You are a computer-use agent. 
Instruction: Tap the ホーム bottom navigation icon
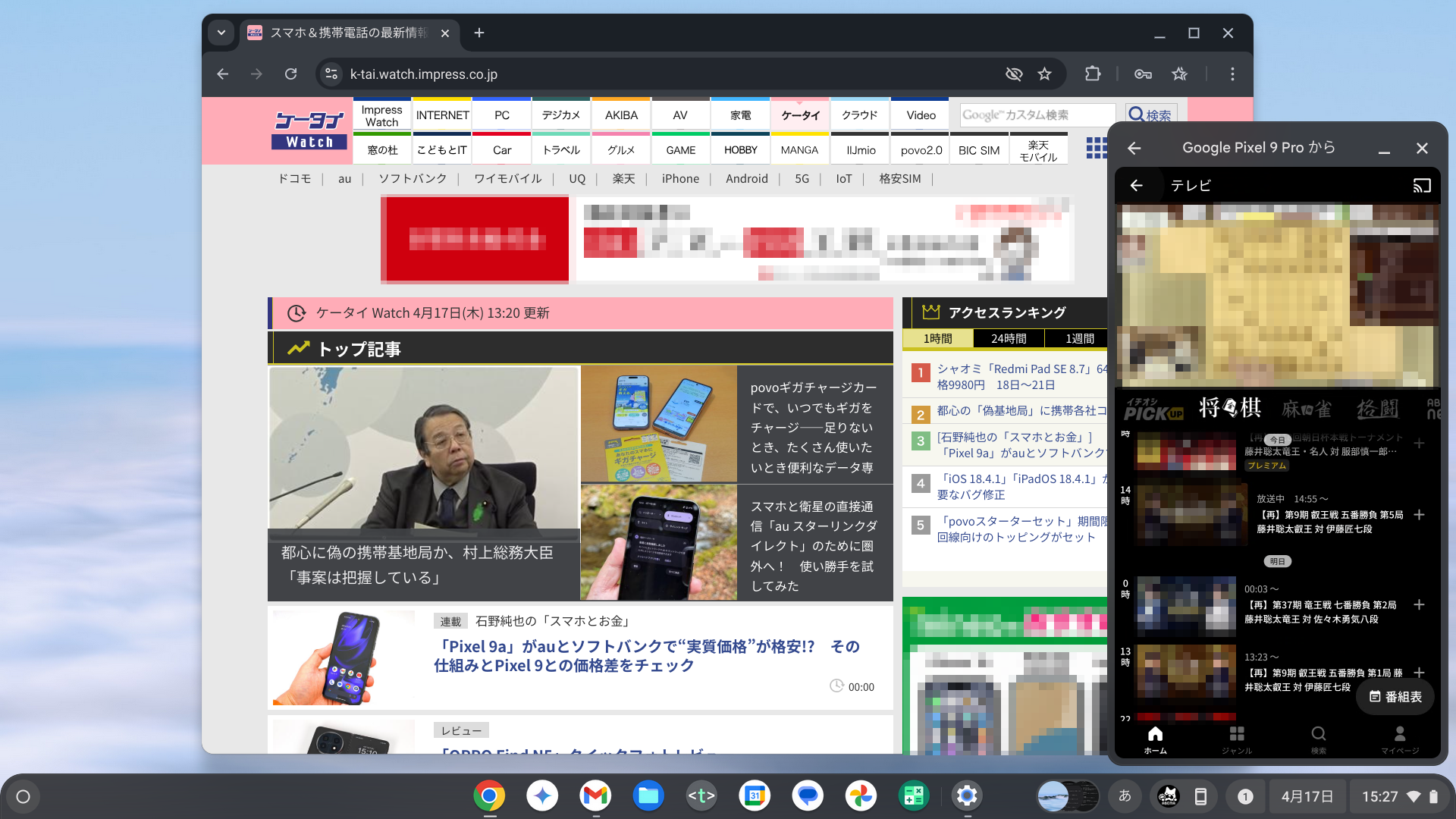1155,739
